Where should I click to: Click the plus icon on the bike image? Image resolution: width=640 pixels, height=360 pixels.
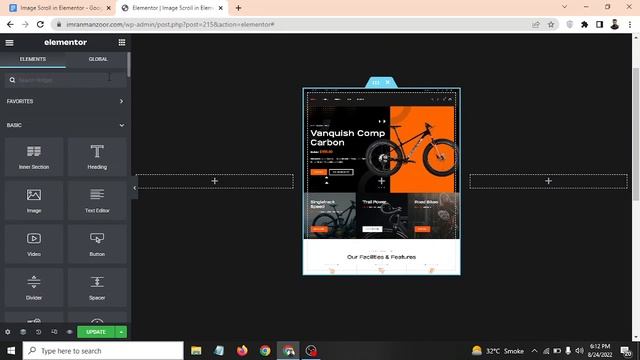pyautogui.click(x=381, y=181)
